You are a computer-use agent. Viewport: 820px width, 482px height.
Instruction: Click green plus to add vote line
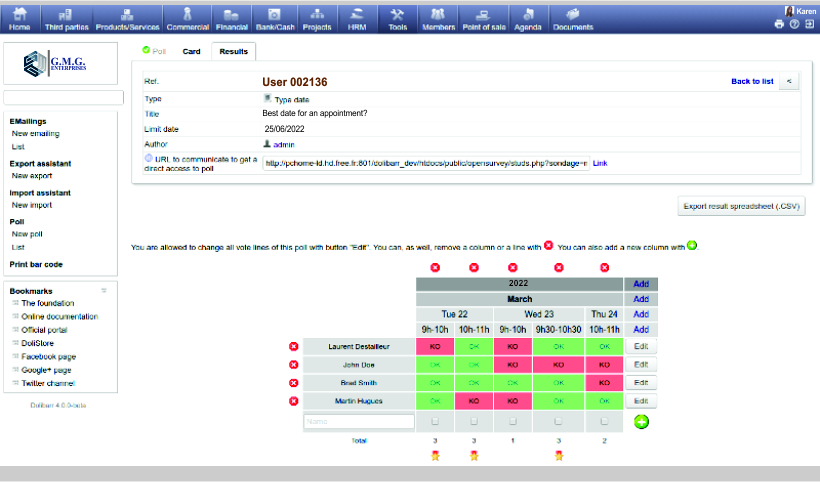click(x=640, y=421)
